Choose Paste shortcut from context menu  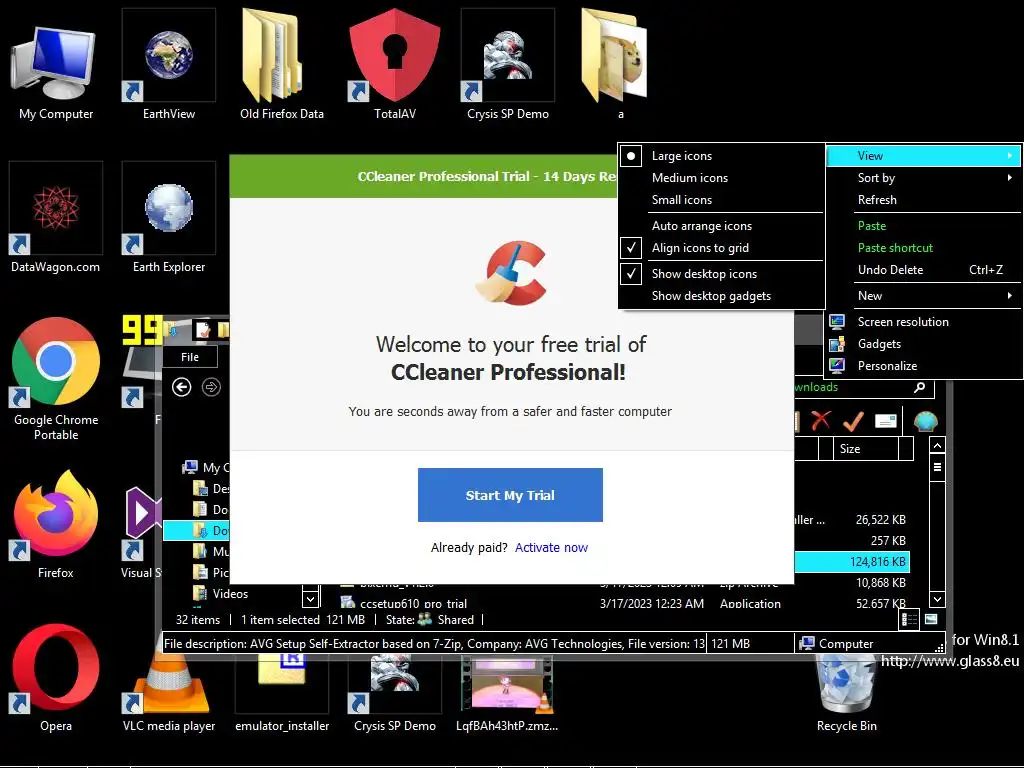pyautogui.click(x=923, y=248)
